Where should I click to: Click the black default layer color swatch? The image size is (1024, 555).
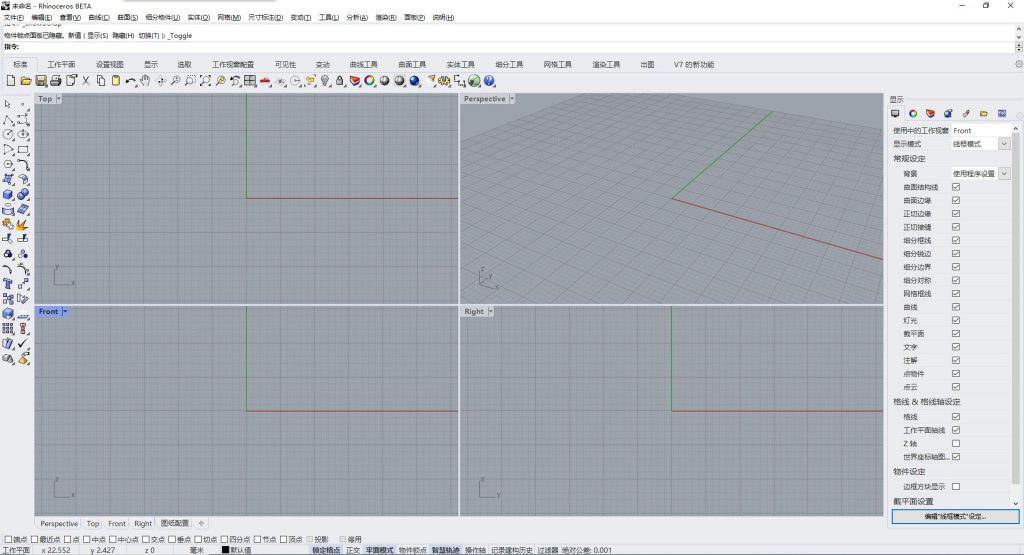(x=225, y=550)
